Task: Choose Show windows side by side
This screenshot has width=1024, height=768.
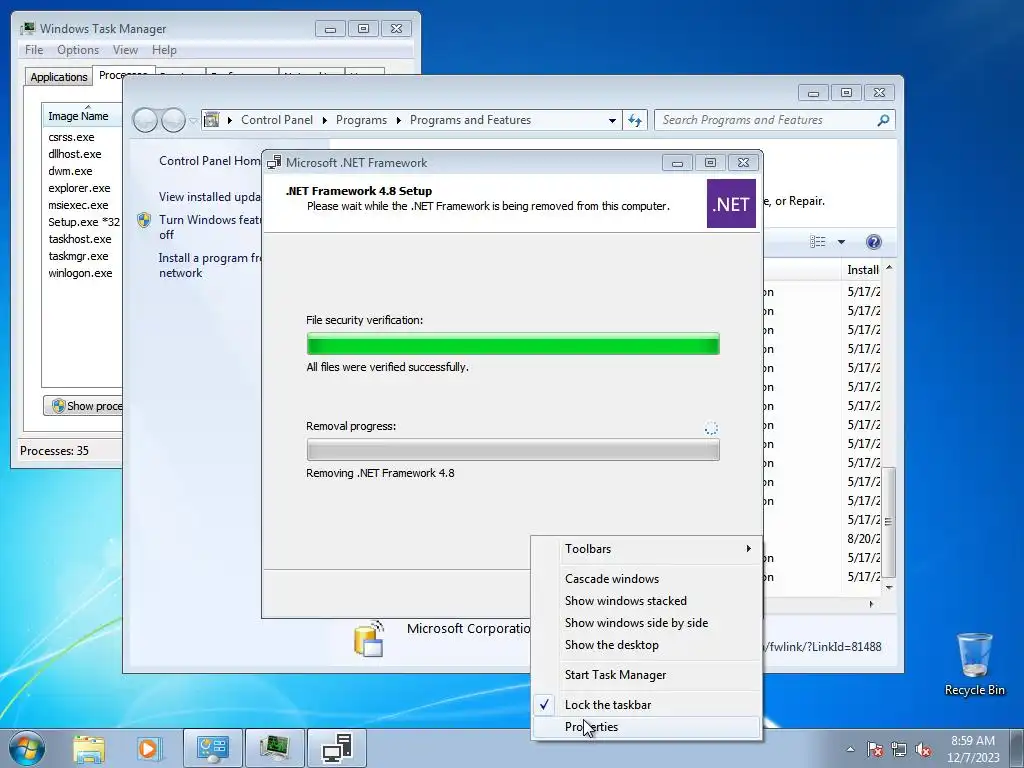Action: pyautogui.click(x=647, y=623)
